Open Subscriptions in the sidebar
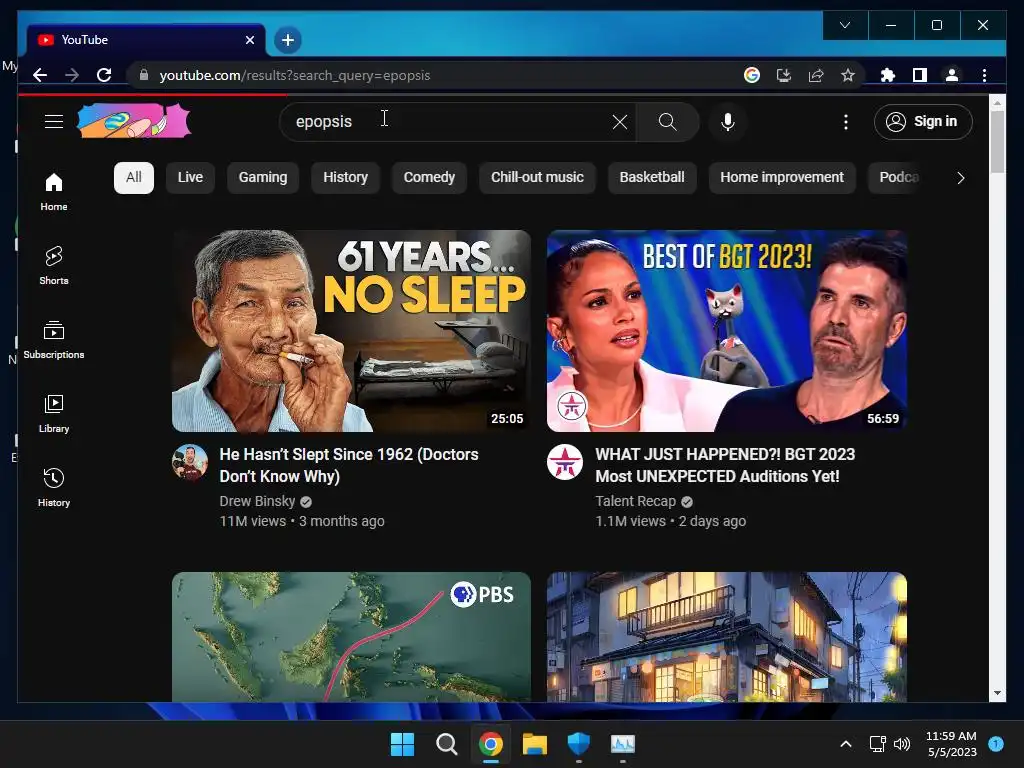Image resolution: width=1024 pixels, height=768 pixels. (x=54, y=340)
